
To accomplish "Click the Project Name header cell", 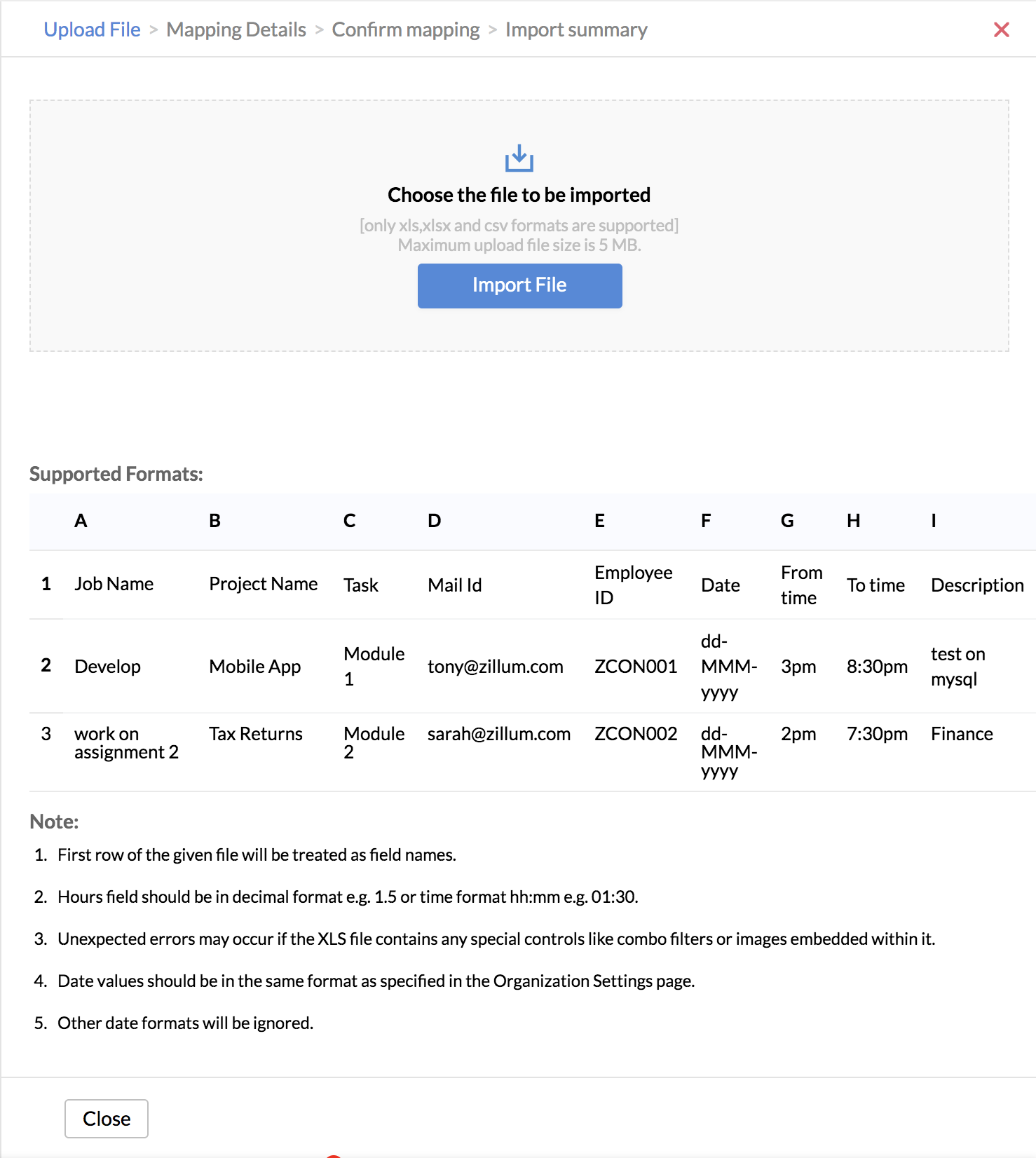I will [264, 584].
